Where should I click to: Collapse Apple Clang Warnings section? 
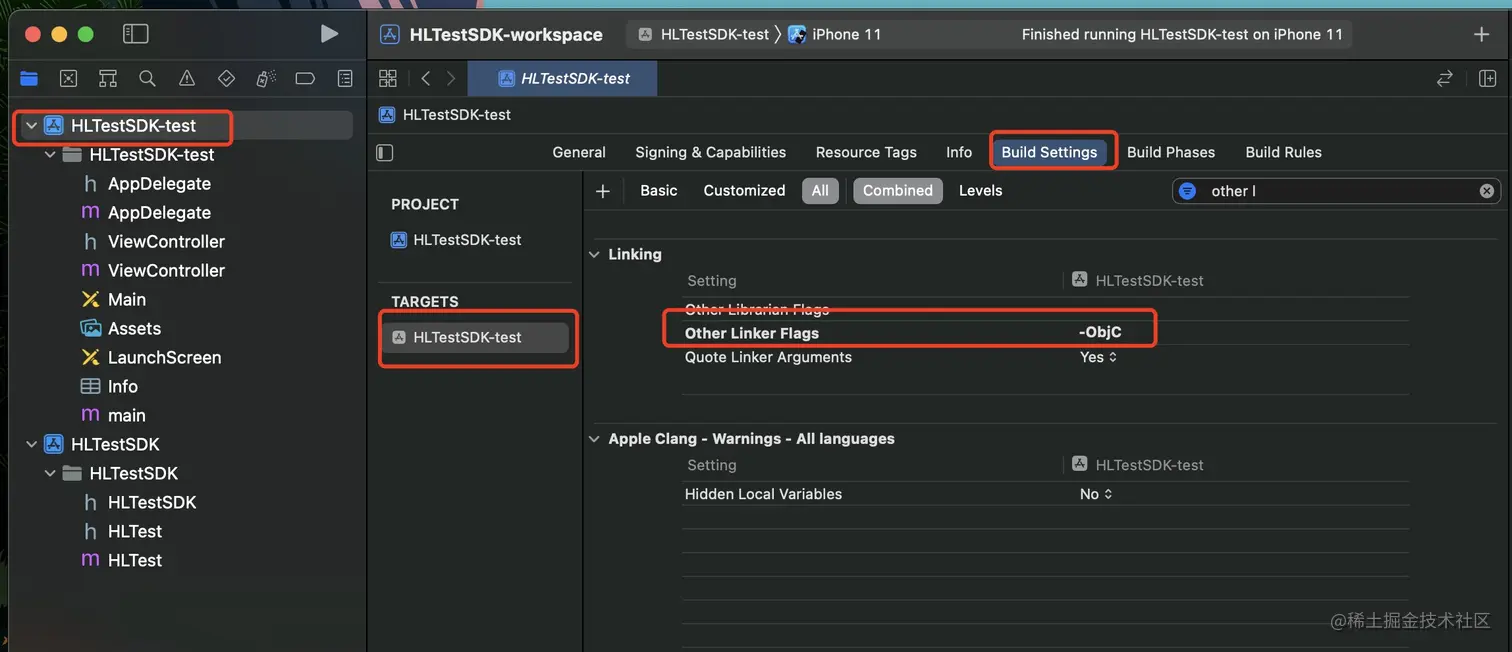point(594,438)
